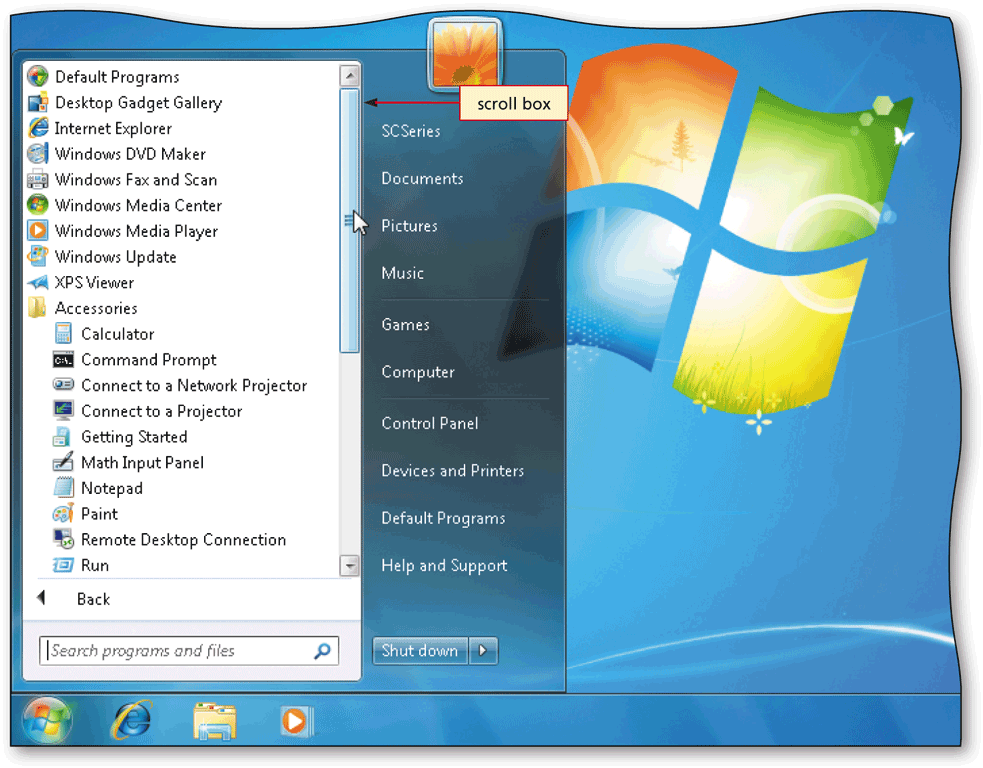Image resolution: width=983 pixels, height=768 pixels.
Task: Click the Getting Started icon
Action: (x=63, y=436)
